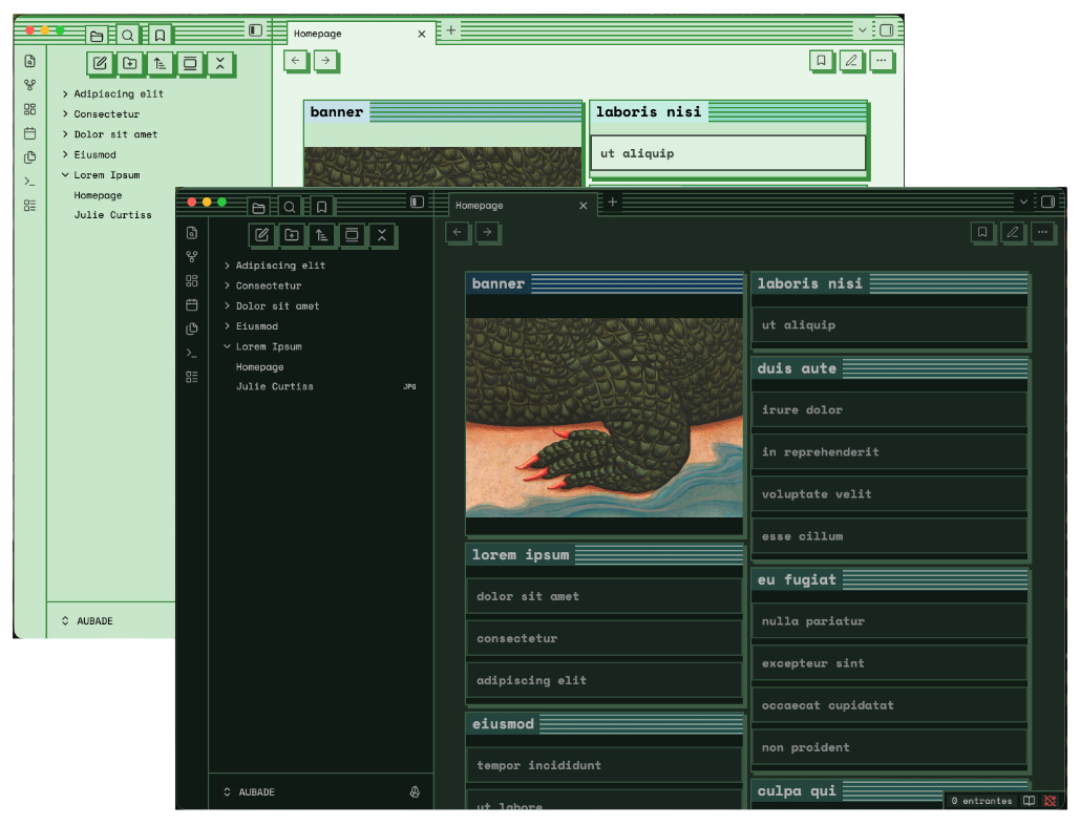
Task: Collapse all folders in light window explorer
Action: pos(220,63)
